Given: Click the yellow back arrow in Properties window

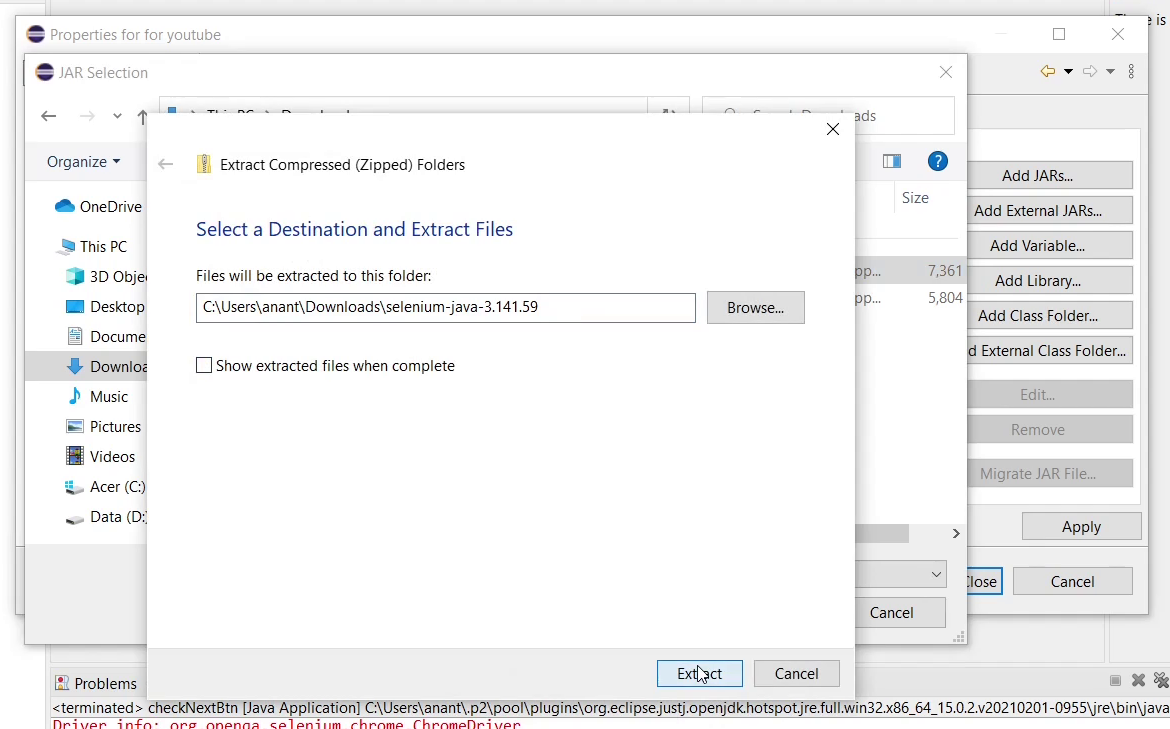Looking at the screenshot, I should click(x=1048, y=71).
